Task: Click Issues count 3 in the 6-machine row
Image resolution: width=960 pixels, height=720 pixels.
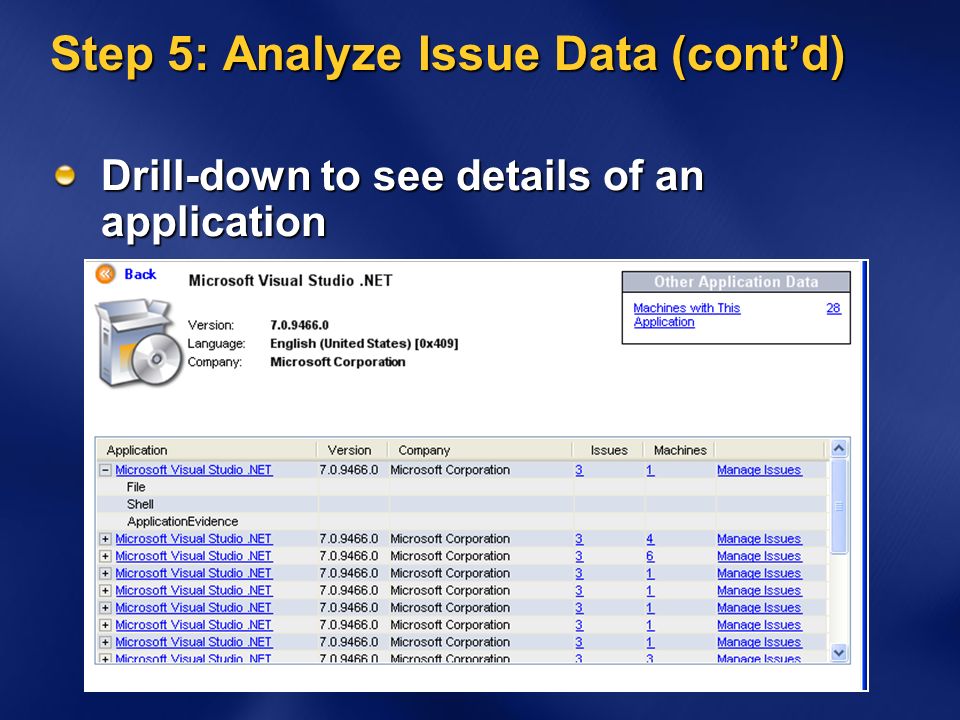Action: [x=579, y=556]
